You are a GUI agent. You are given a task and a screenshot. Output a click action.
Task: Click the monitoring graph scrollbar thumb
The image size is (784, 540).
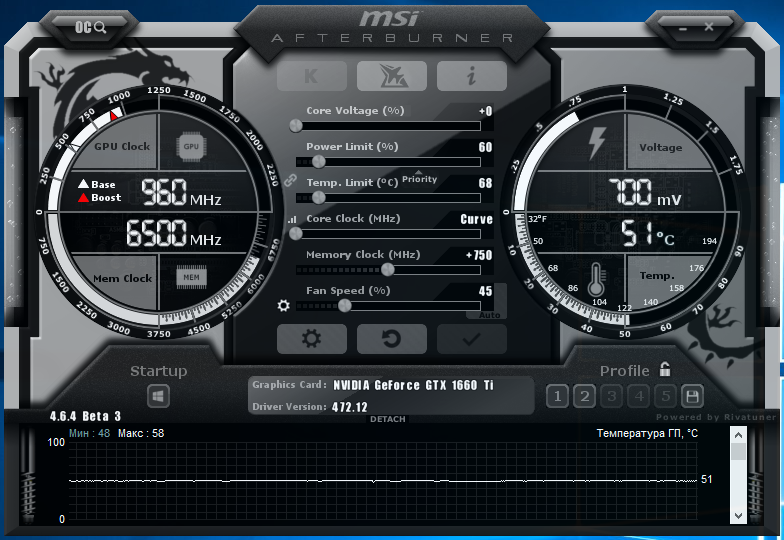point(738,452)
